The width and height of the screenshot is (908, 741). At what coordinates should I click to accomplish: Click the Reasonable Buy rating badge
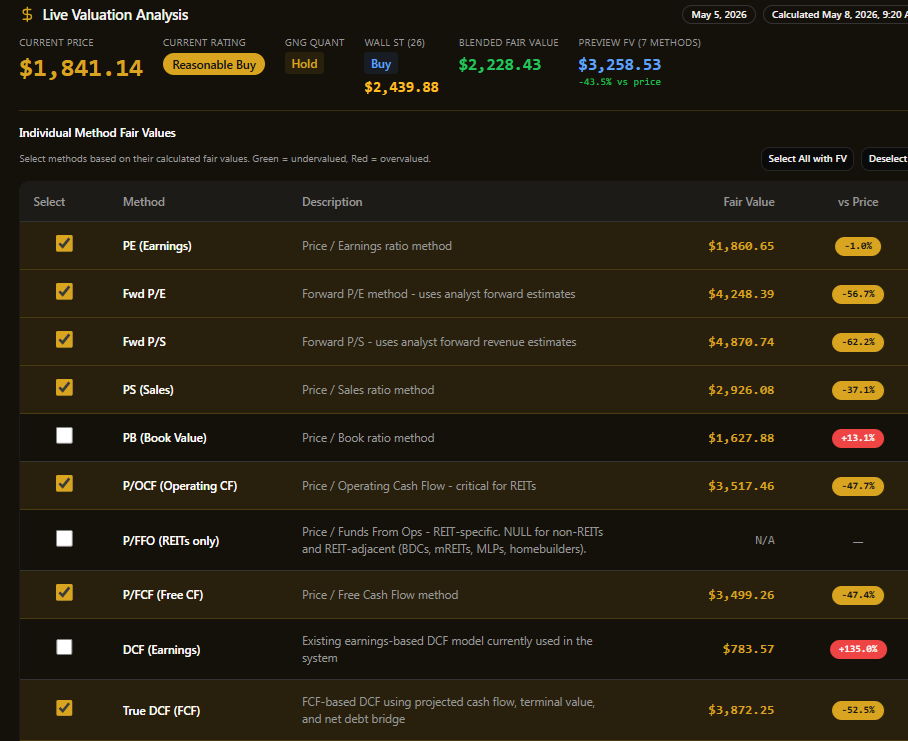214,64
